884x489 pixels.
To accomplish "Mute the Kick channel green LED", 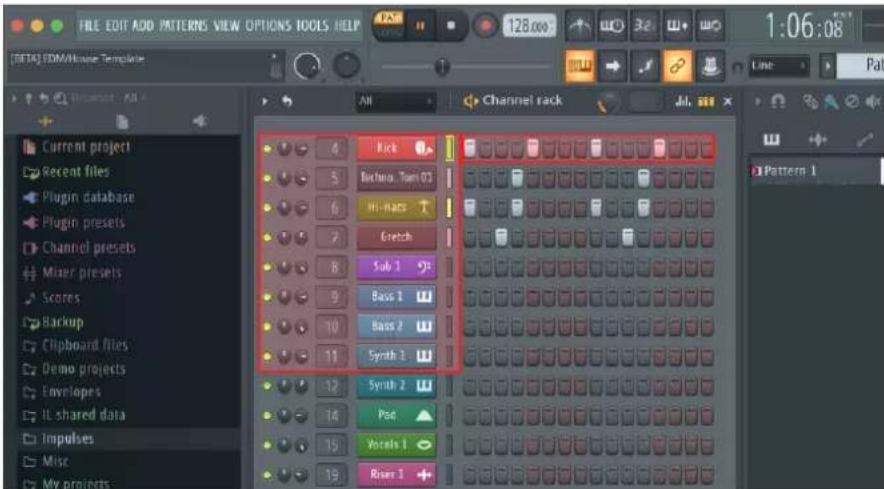I will 267,149.
